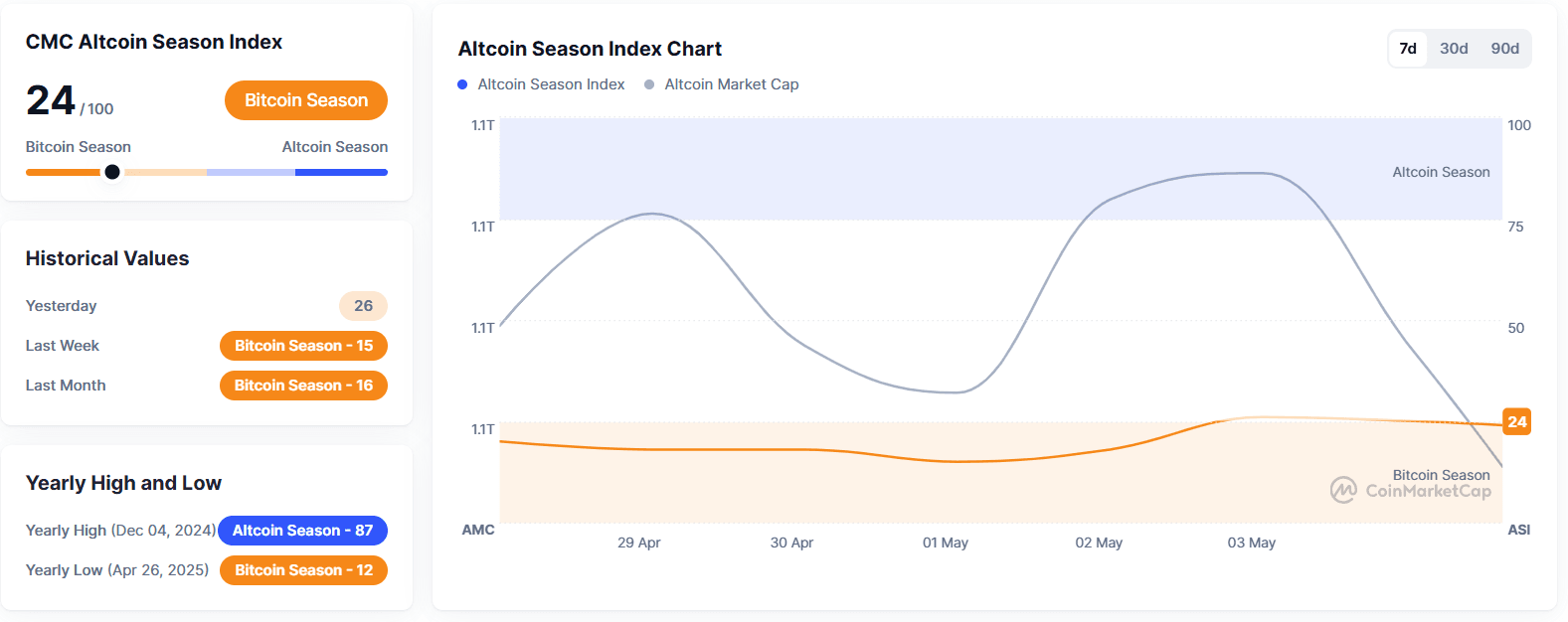Select the 7d time range
Screen dimensions: 1568x622
point(1407,48)
